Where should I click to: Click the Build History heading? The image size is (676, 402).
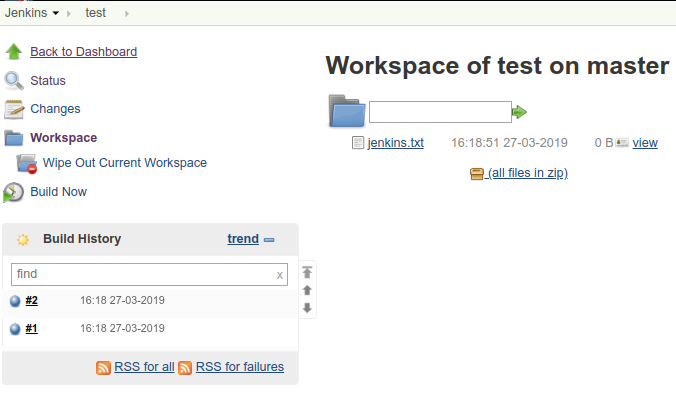(x=82, y=239)
